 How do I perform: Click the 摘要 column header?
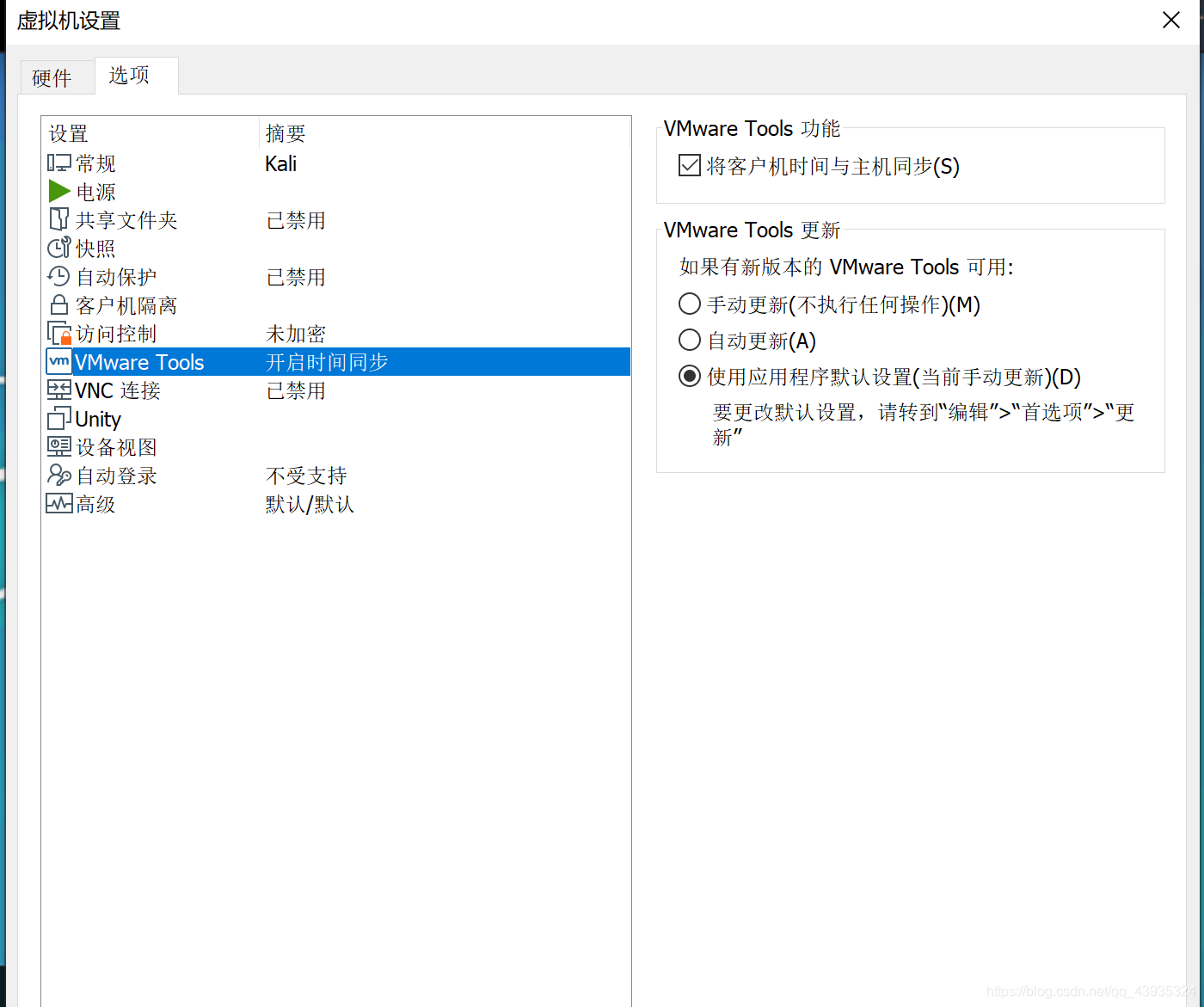pyautogui.click(x=286, y=133)
